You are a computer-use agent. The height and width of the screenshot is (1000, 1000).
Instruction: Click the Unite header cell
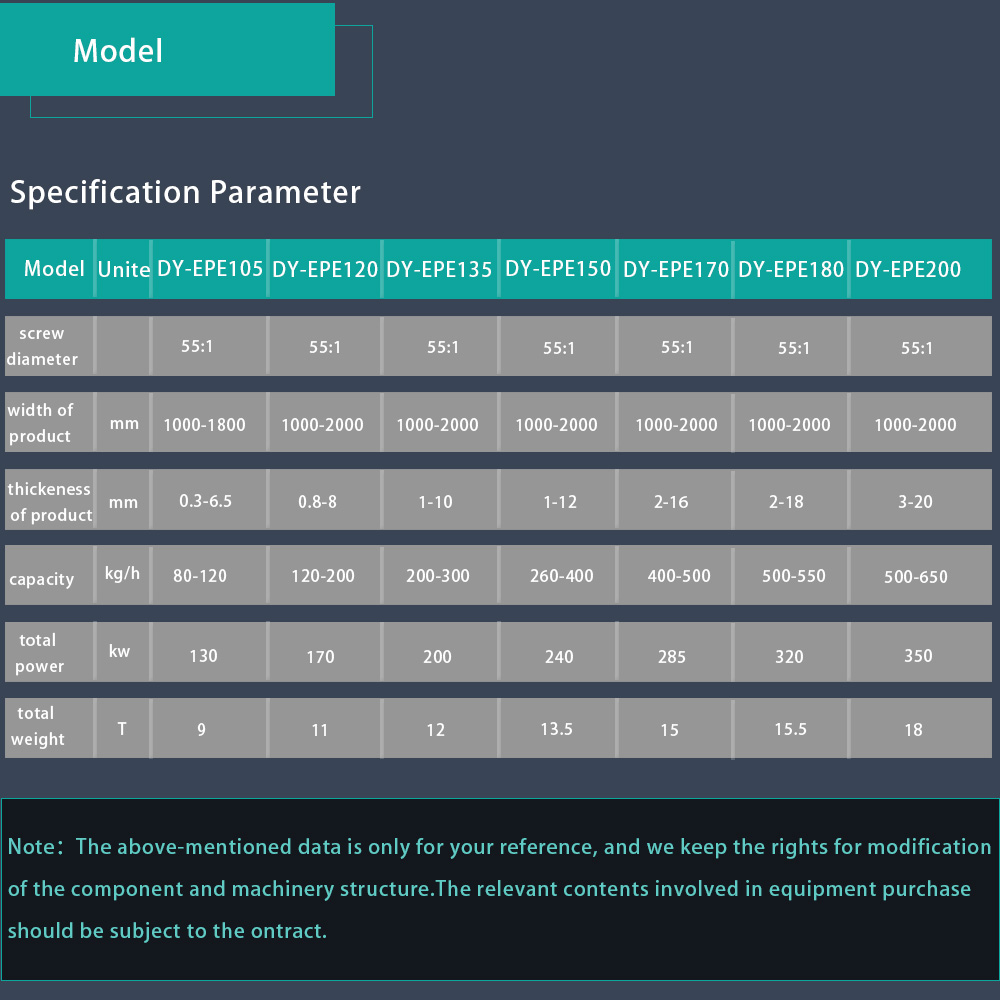(x=123, y=268)
